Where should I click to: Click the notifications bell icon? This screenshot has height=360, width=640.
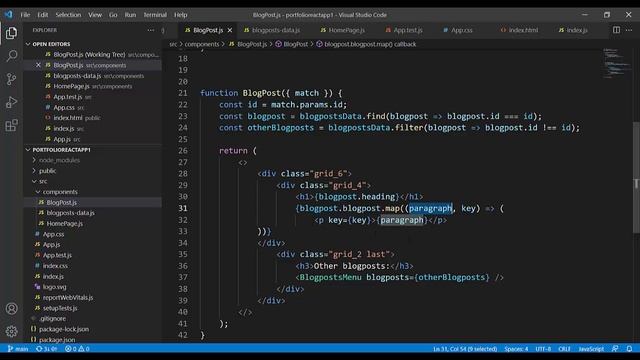(629, 349)
